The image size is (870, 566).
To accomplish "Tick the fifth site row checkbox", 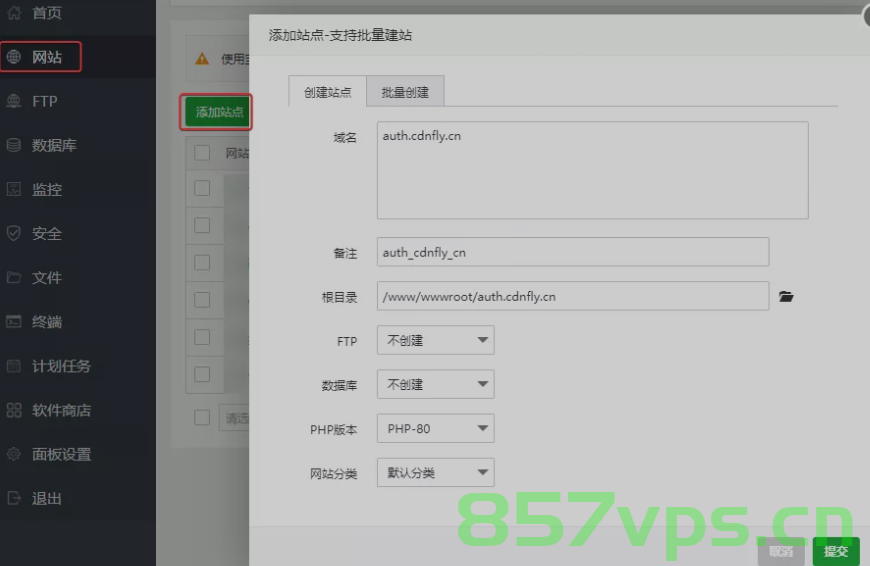I will (x=202, y=337).
